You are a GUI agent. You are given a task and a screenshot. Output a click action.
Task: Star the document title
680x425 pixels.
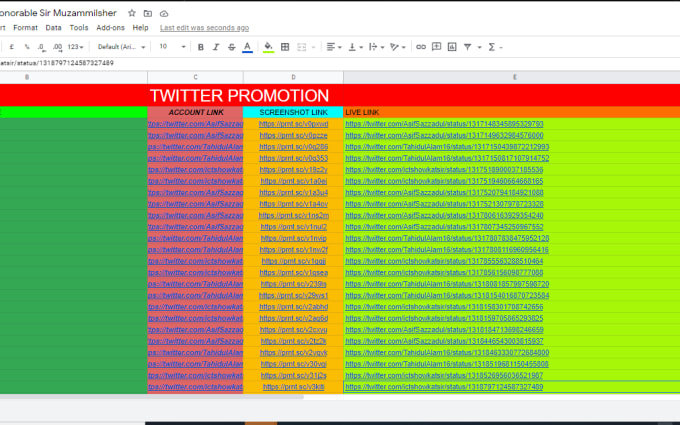tap(132, 13)
